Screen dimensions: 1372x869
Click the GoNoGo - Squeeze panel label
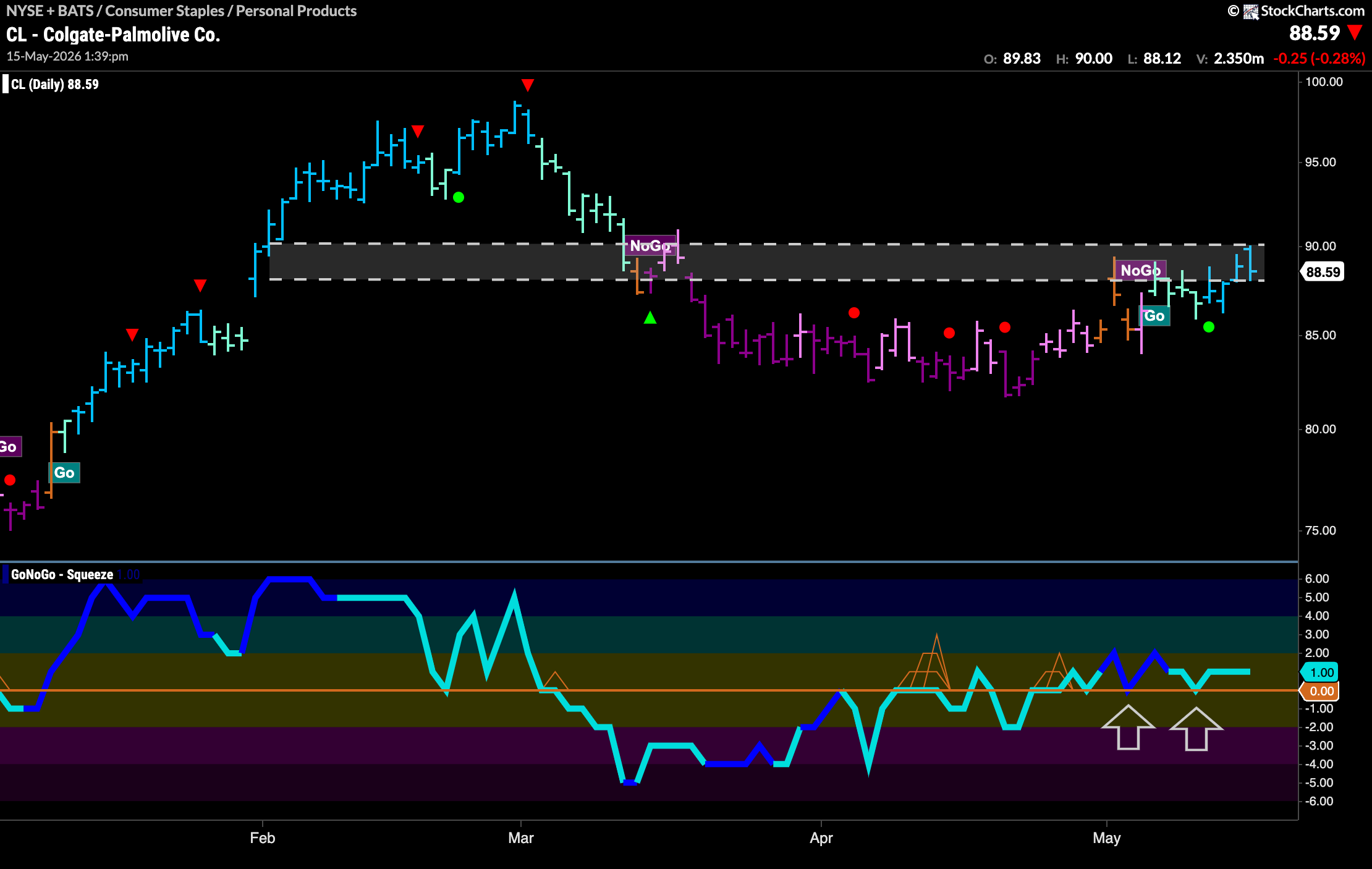tap(62, 574)
